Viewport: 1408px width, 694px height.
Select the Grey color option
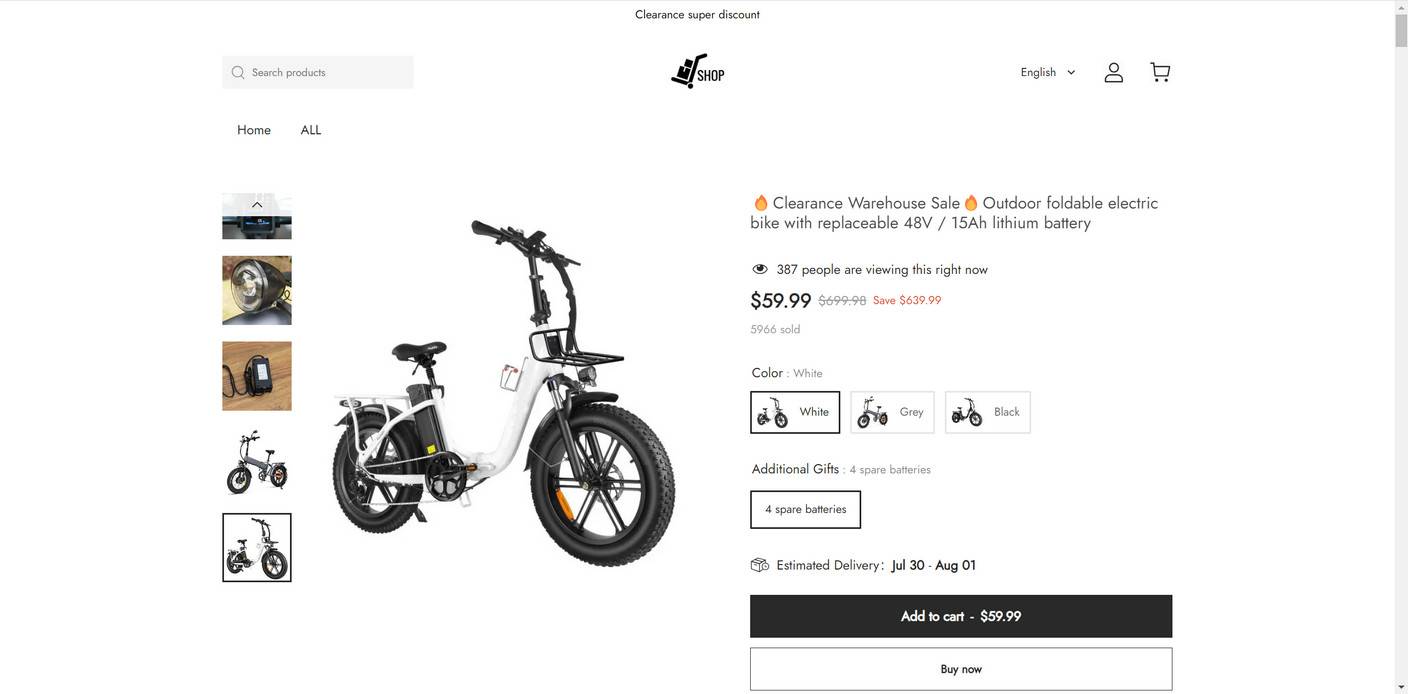(892, 412)
